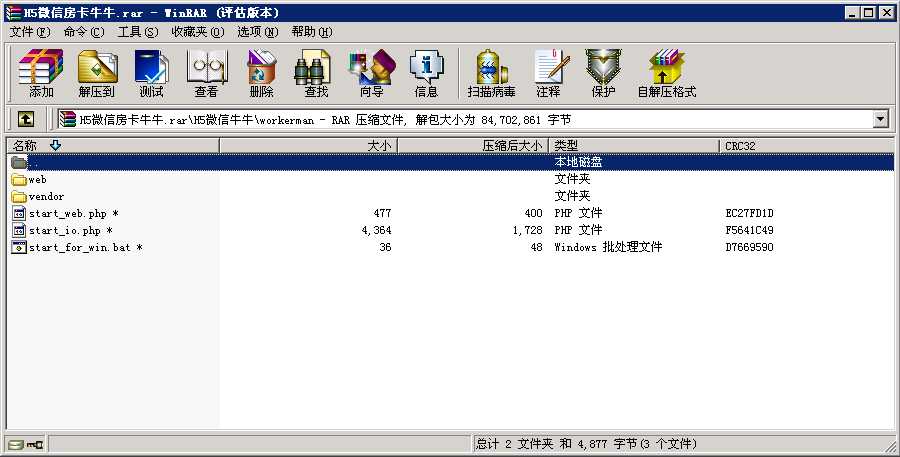The height and width of the screenshot is (457, 900).
Task: Run the 测试 (Test) archive tool
Action: [152, 73]
